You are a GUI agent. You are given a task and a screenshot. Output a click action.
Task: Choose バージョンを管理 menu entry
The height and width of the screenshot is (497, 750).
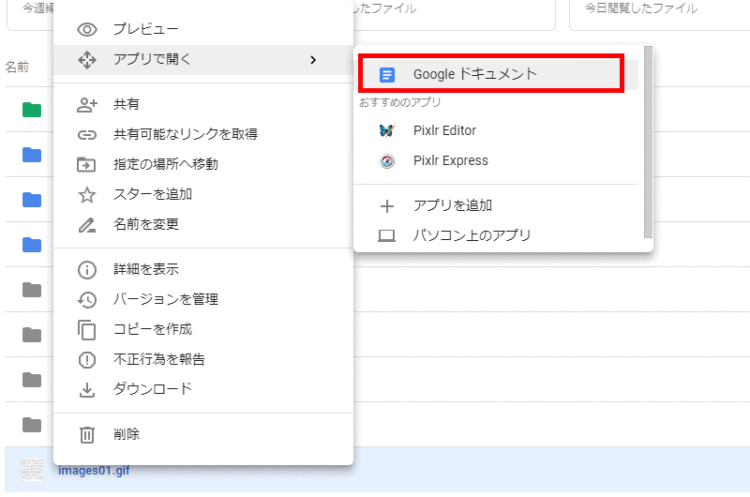165,299
